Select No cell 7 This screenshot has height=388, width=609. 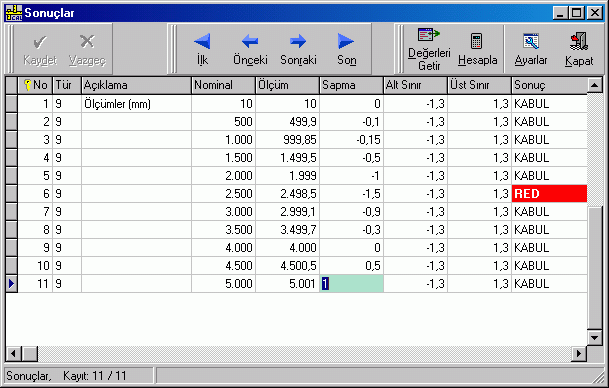coord(35,212)
